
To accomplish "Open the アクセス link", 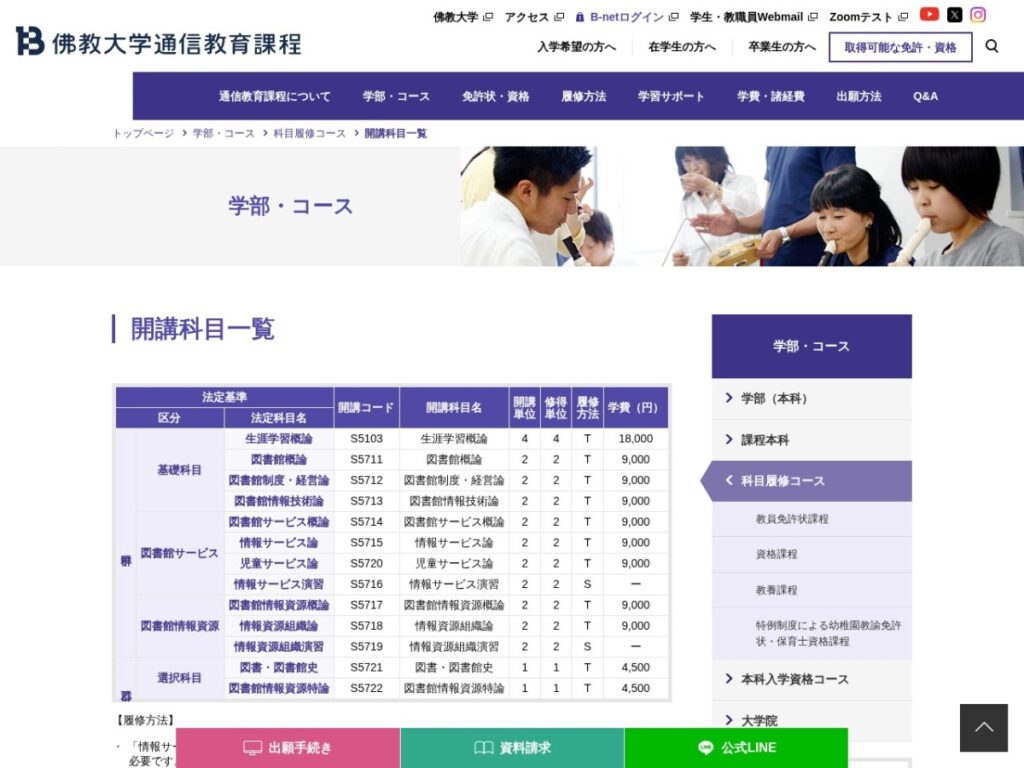I will coord(534,17).
